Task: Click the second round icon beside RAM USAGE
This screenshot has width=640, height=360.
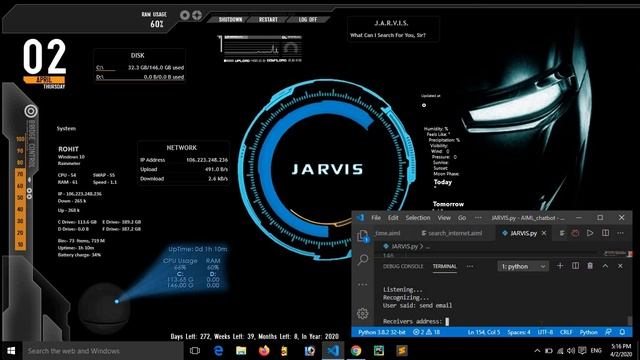Action: (x=197, y=15)
